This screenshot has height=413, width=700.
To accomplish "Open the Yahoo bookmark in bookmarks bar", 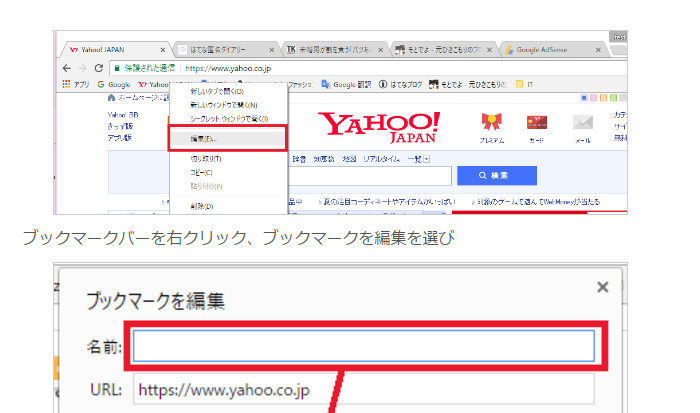I will tap(153, 84).
